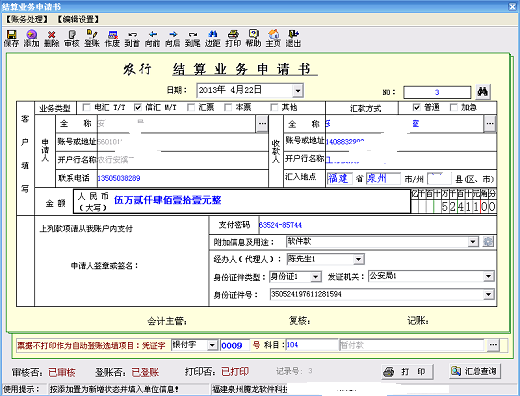Click the 添加 (add) toolbar icon

[x=32, y=38]
